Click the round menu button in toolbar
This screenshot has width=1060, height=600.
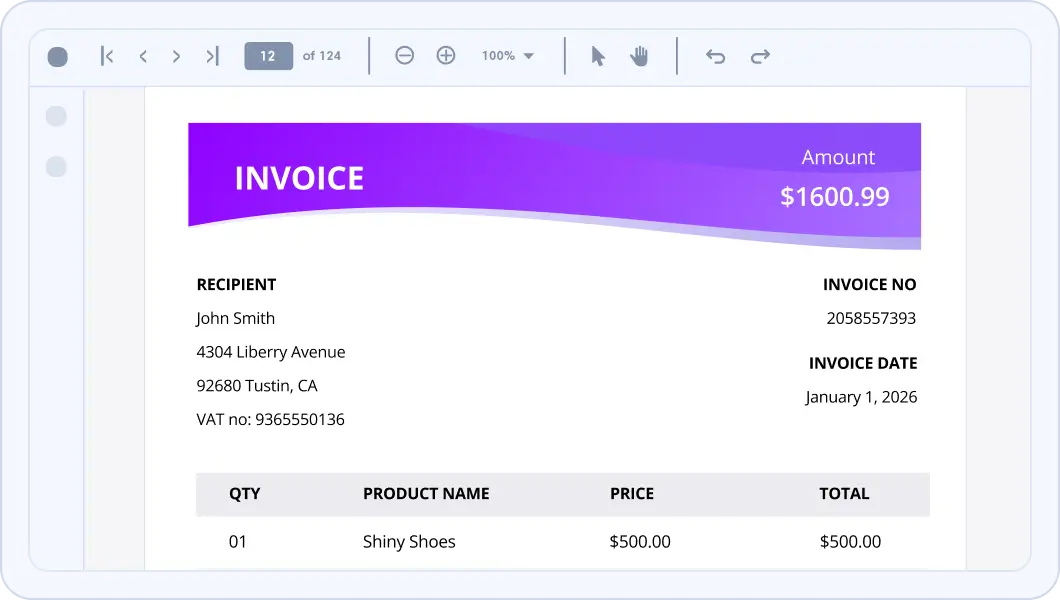(58, 57)
